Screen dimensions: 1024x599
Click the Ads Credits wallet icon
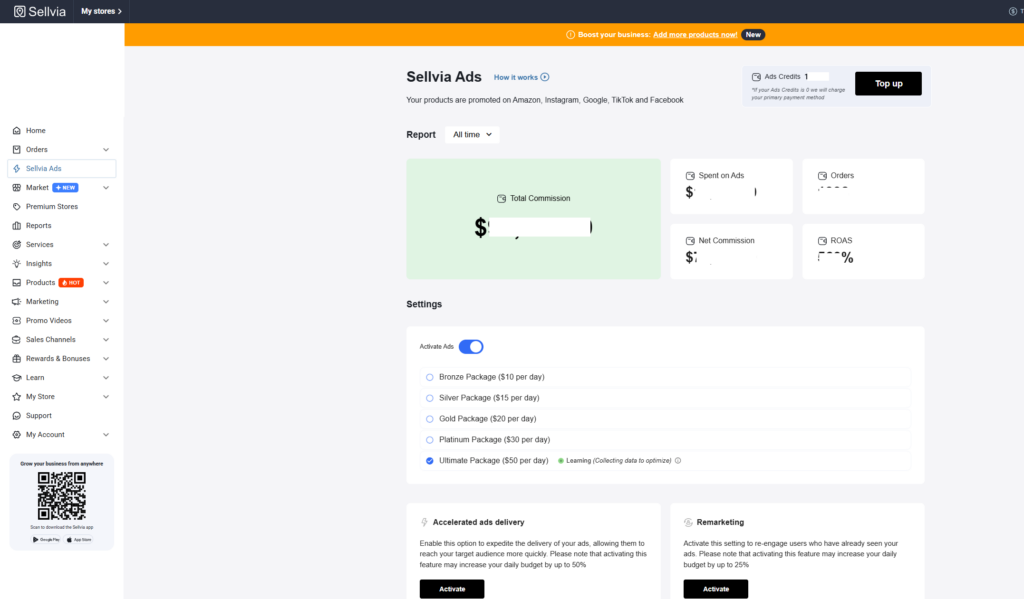coord(756,76)
